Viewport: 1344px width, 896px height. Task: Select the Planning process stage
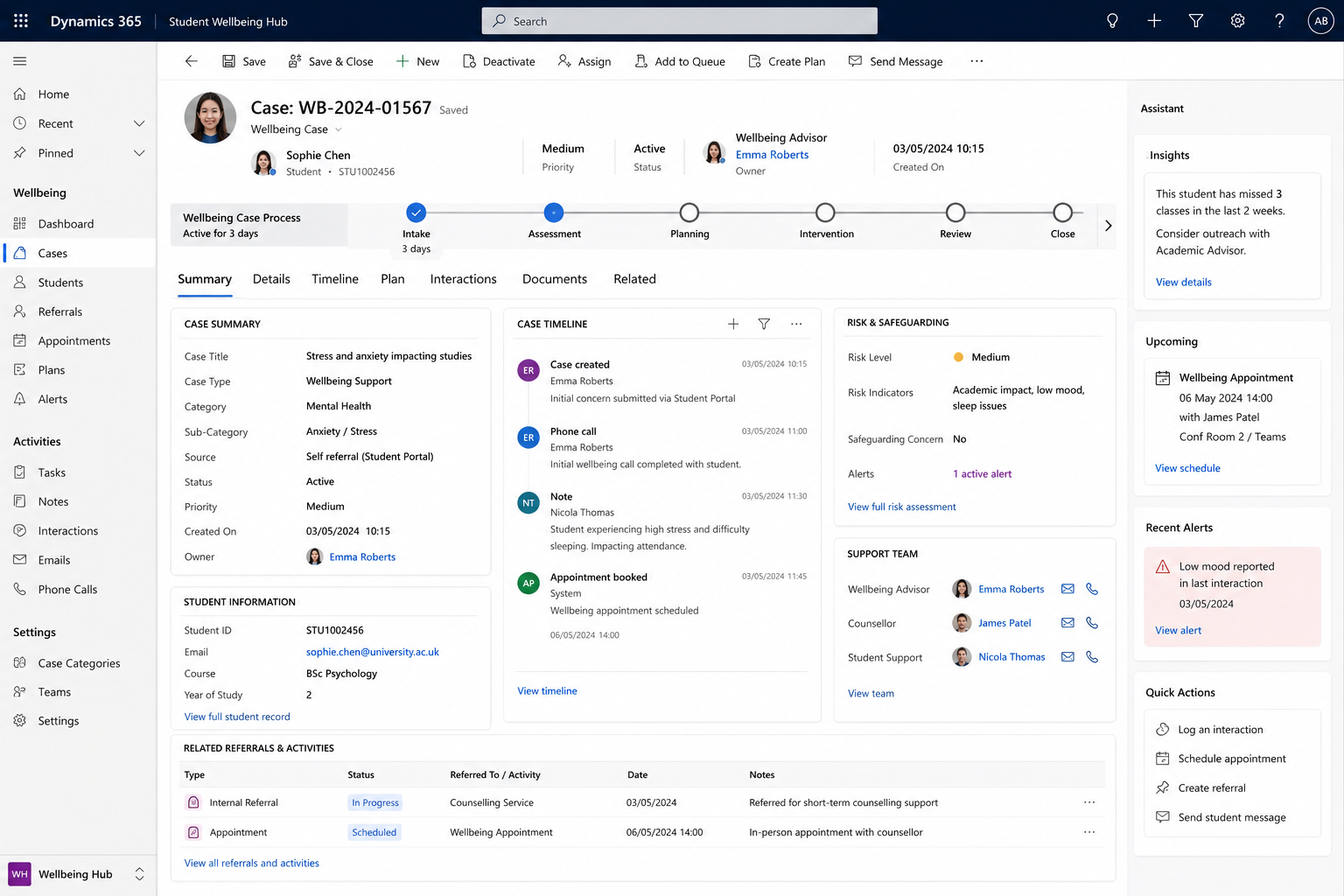pyautogui.click(x=689, y=213)
